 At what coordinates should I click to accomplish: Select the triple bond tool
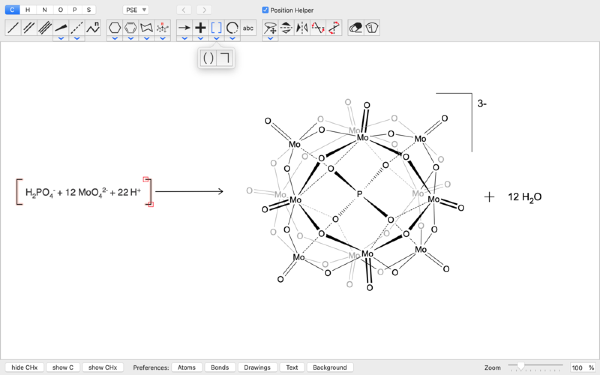point(45,28)
